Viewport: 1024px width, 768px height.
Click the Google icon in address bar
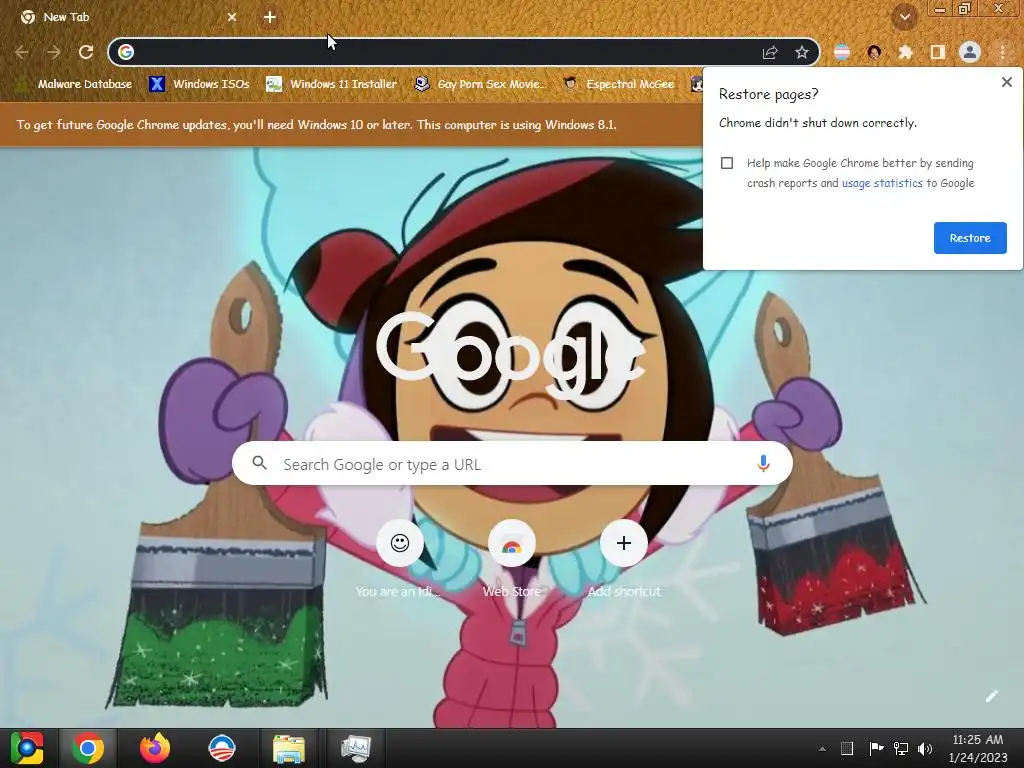click(x=126, y=52)
